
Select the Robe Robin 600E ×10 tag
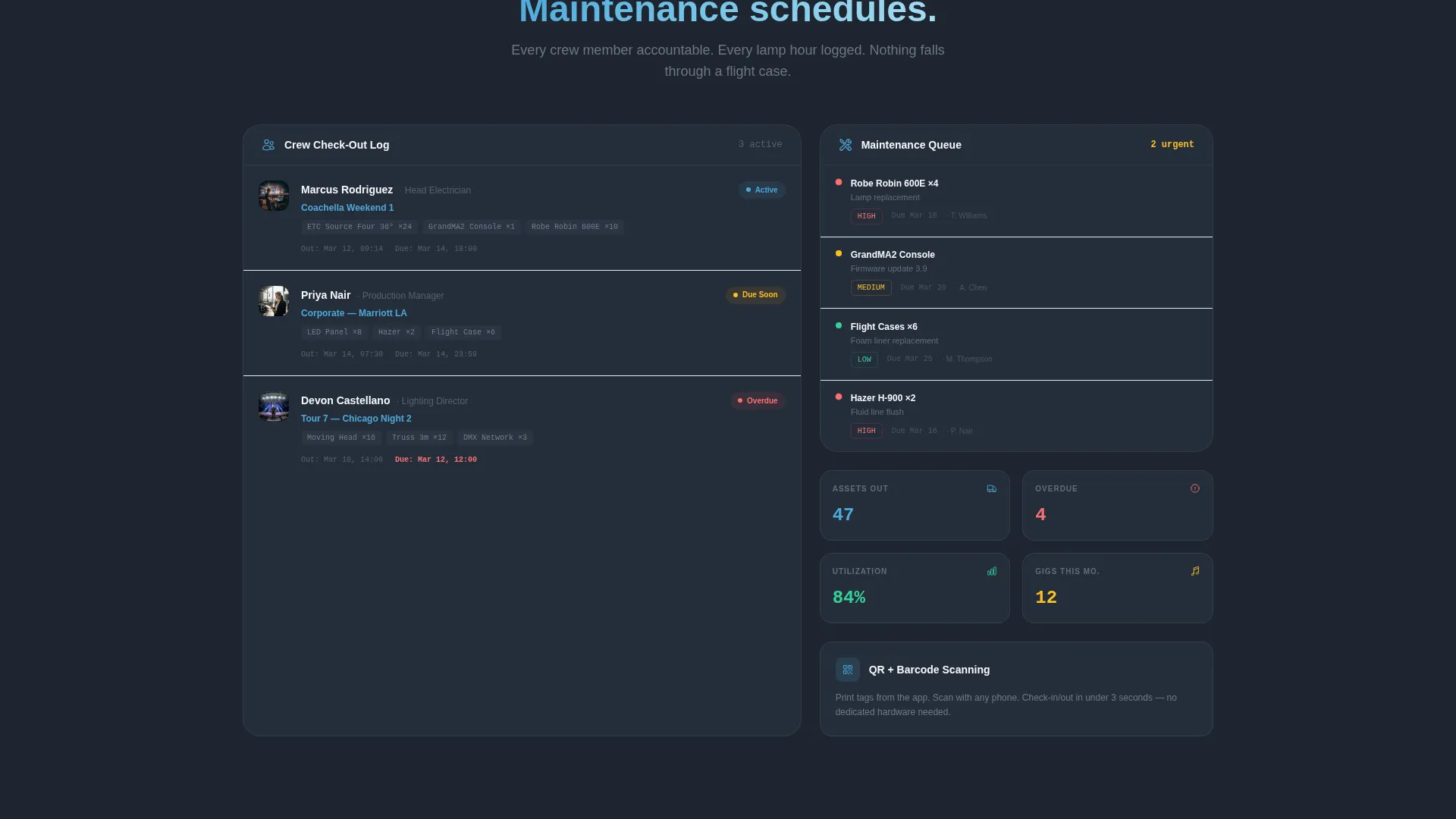point(575,227)
